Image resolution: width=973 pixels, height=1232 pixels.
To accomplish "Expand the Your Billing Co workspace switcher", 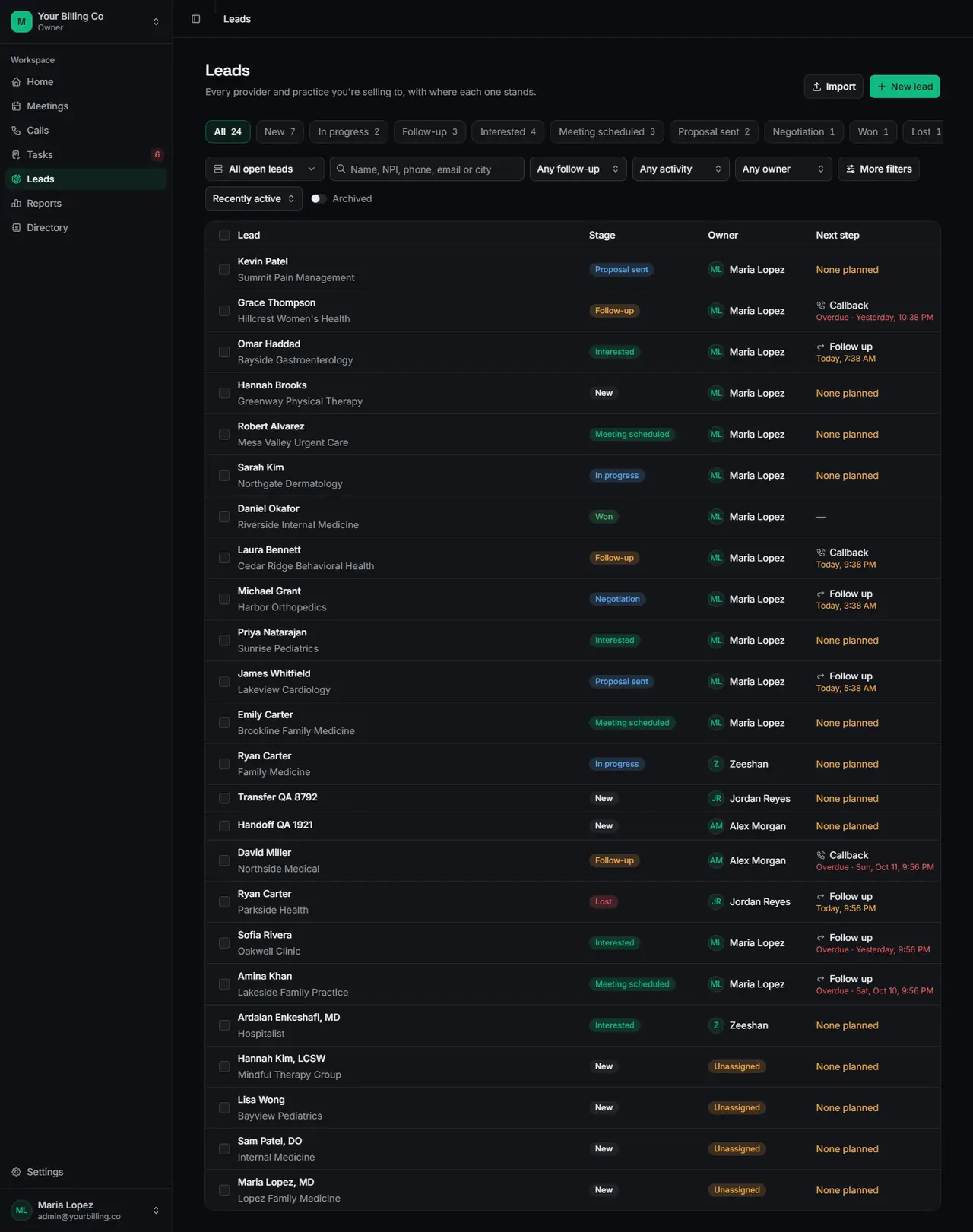I will click(x=87, y=22).
